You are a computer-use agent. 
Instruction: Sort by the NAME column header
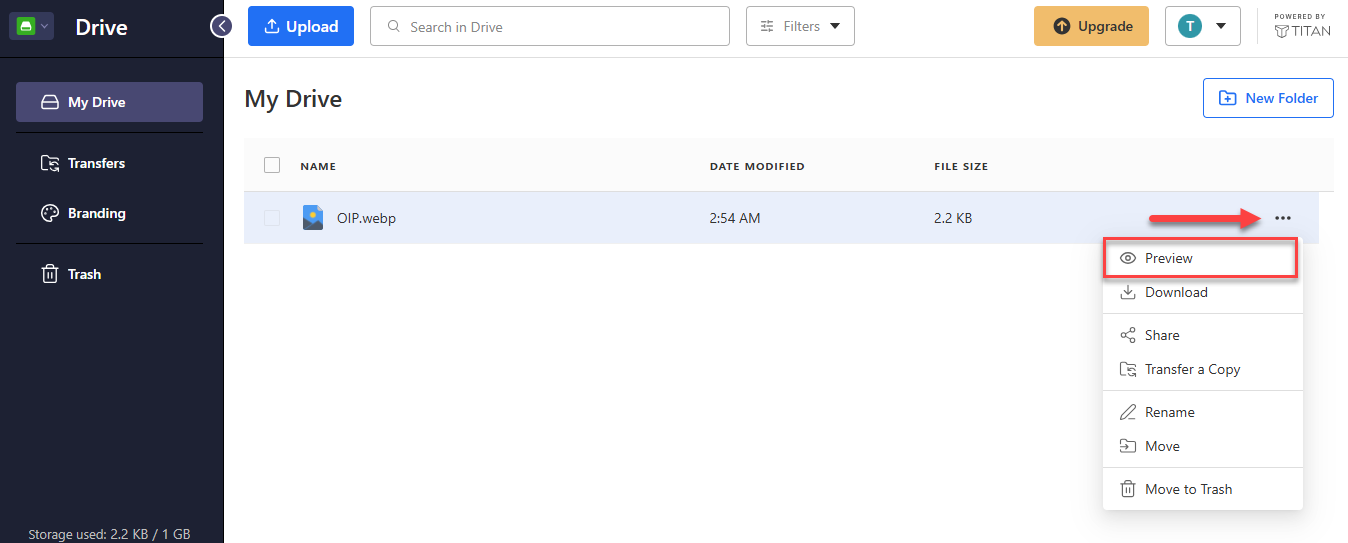[318, 166]
